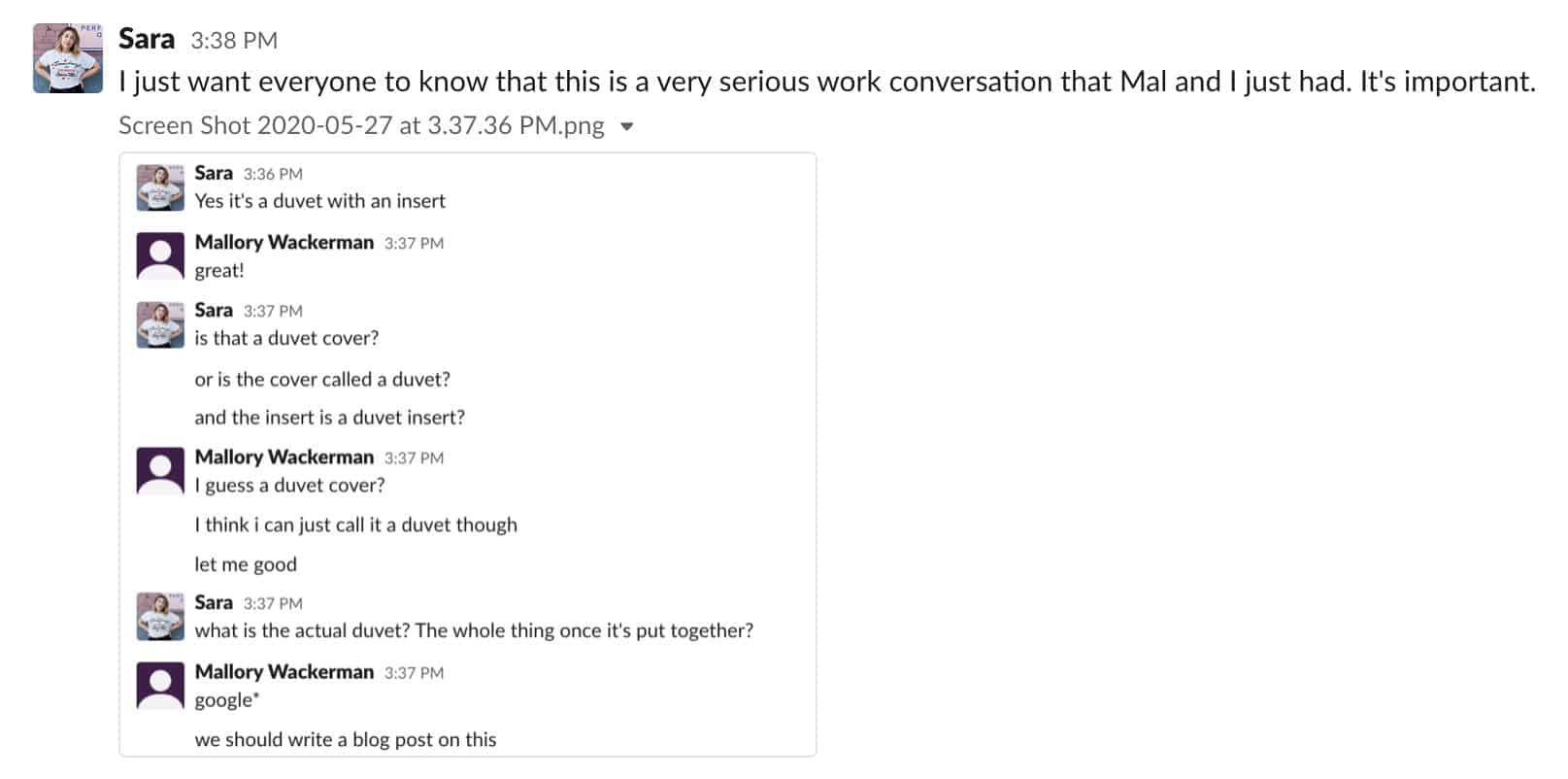Click Sara's avatar beside 'Yes it's a duvet'

160,187
